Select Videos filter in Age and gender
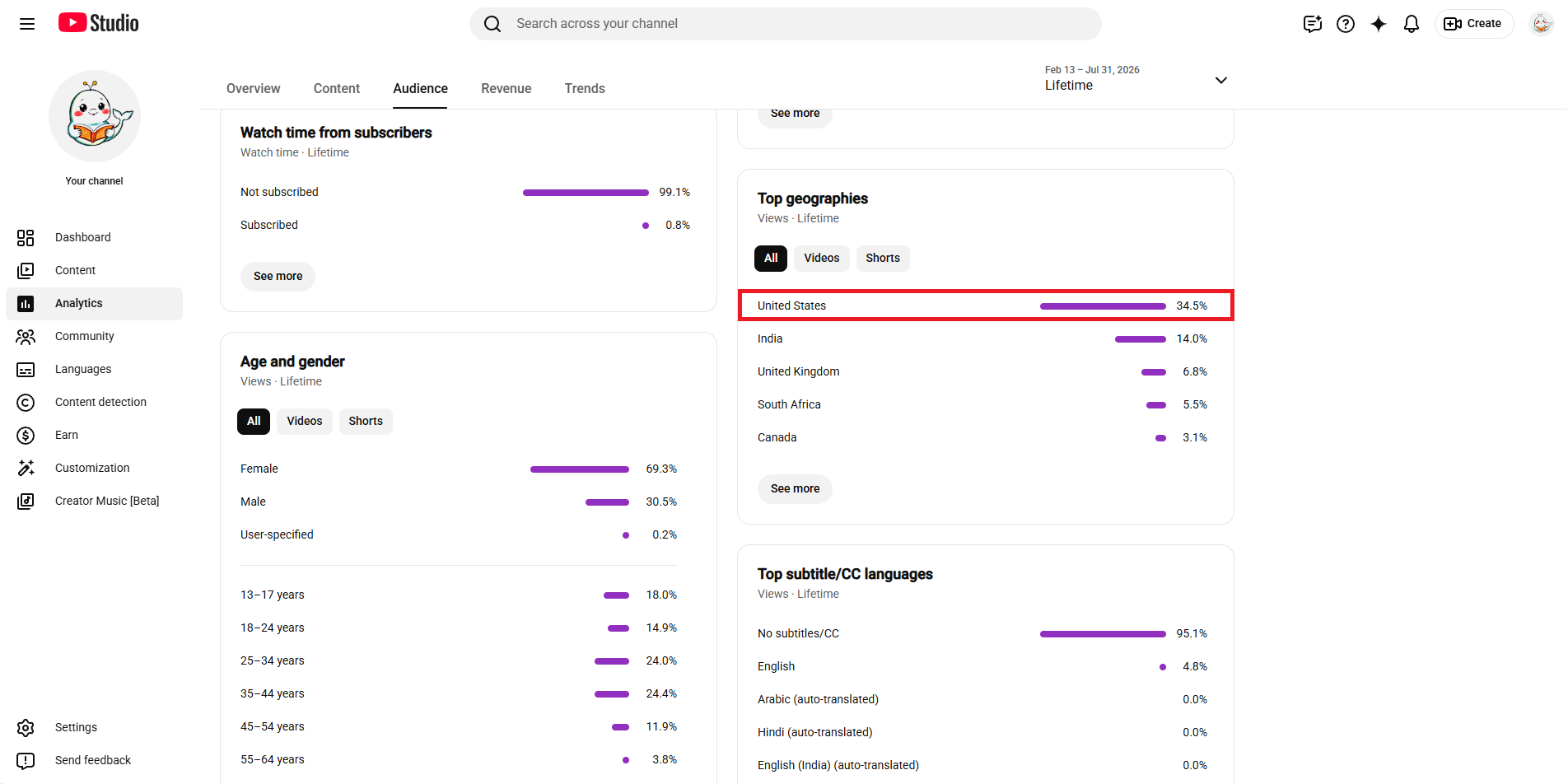Viewport: 1568px width, 784px height. 305,421
